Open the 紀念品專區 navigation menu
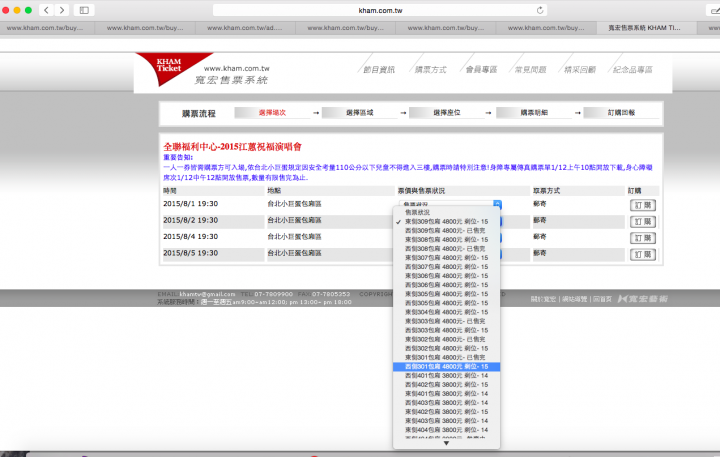This screenshot has height=457, width=720. pos(632,70)
